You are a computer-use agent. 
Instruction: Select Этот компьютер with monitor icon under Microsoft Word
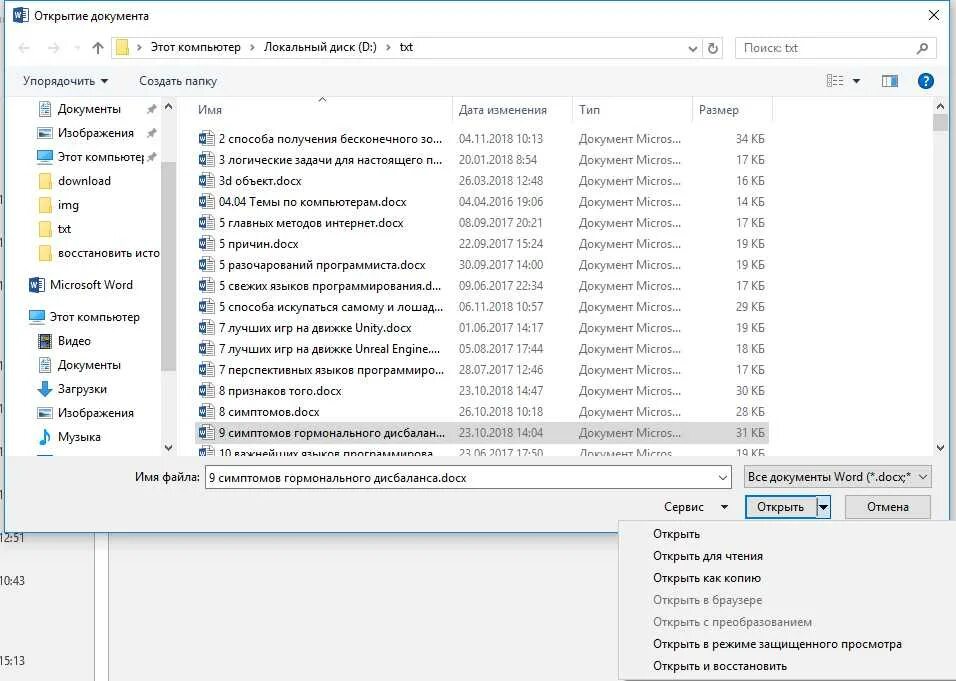(95, 316)
